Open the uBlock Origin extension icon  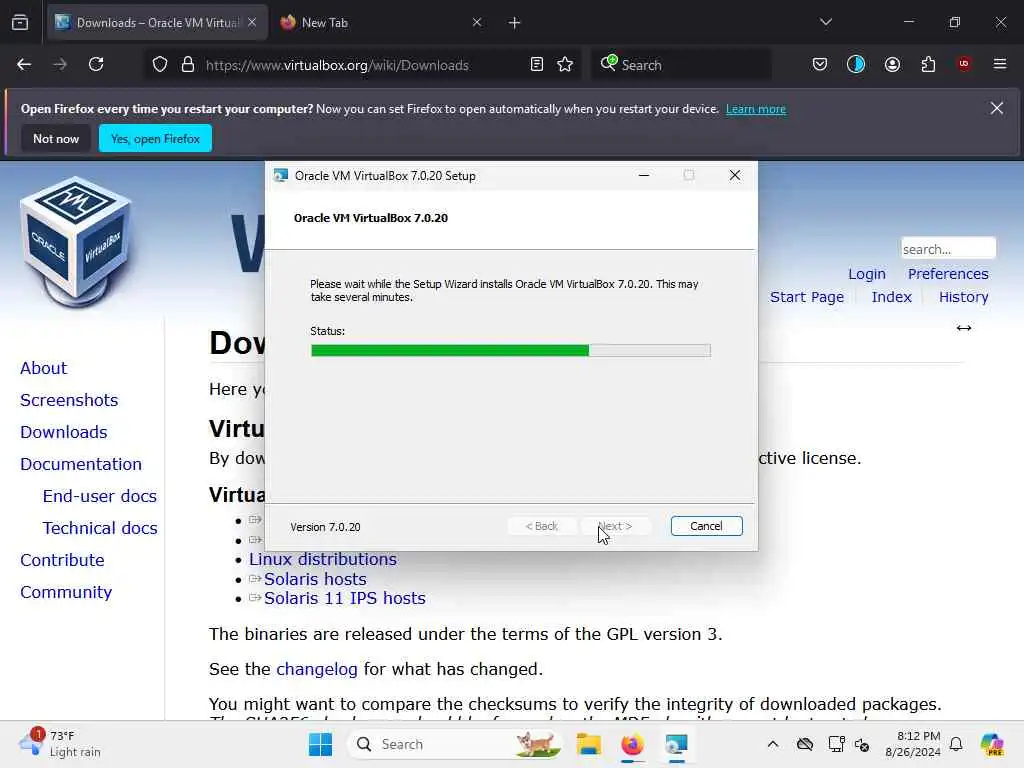coord(964,64)
